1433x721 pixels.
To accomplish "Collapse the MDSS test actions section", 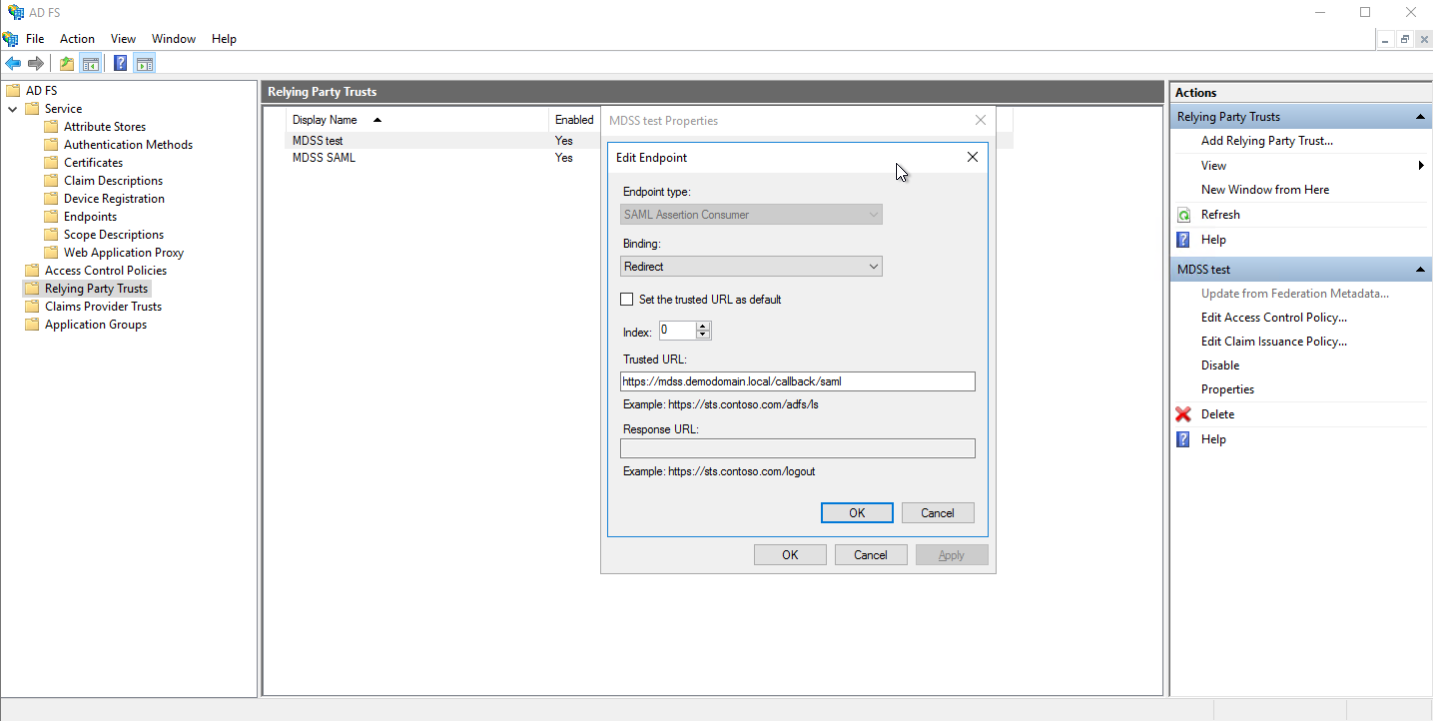I will coord(1420,270).
